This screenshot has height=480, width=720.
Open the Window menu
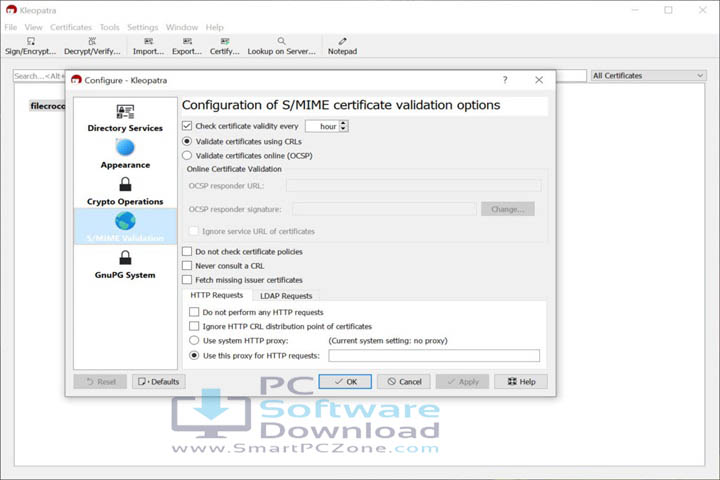[182, 27]
